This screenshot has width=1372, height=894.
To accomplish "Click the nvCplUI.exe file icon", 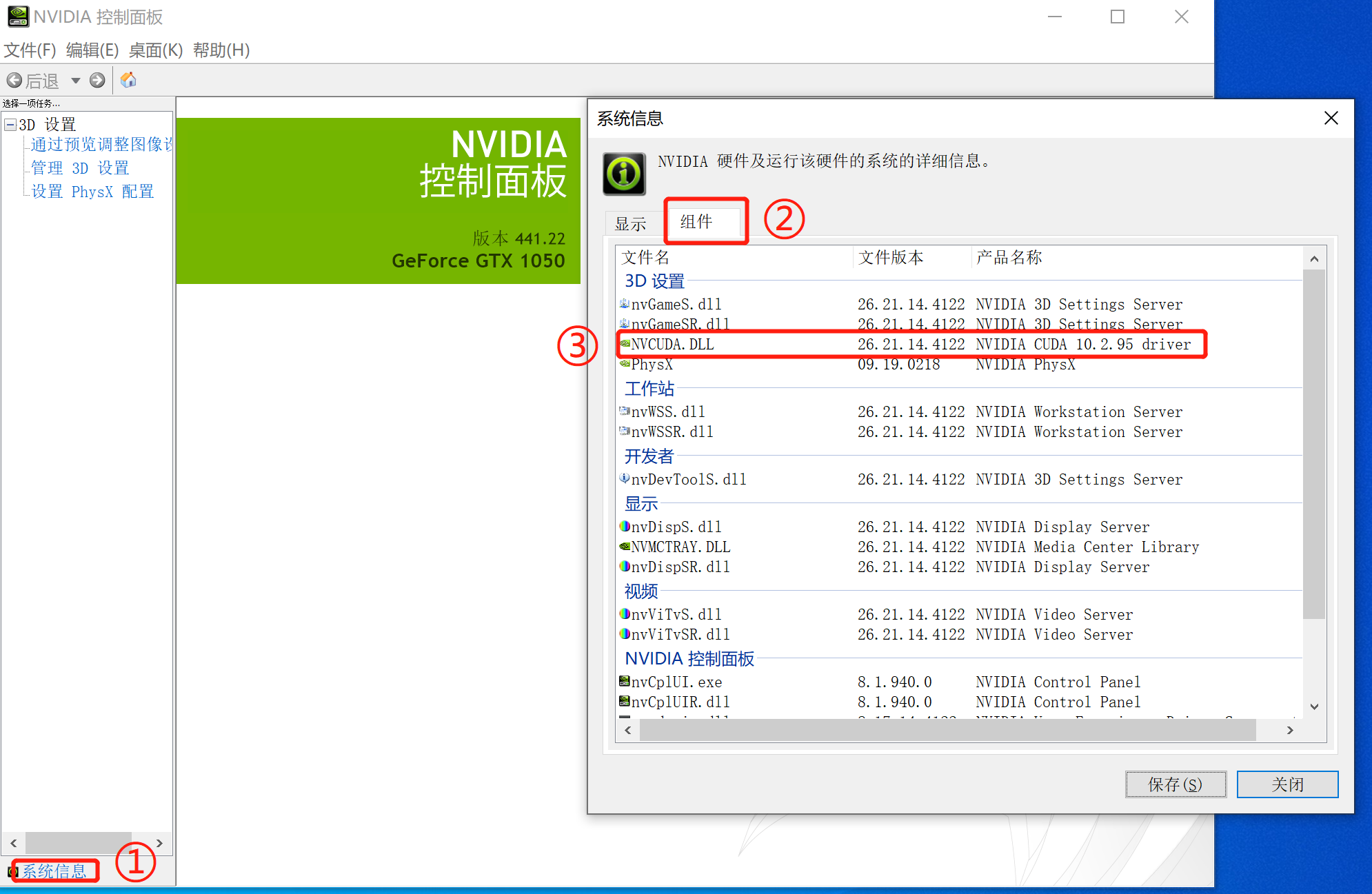I will (x=623, y=682).
